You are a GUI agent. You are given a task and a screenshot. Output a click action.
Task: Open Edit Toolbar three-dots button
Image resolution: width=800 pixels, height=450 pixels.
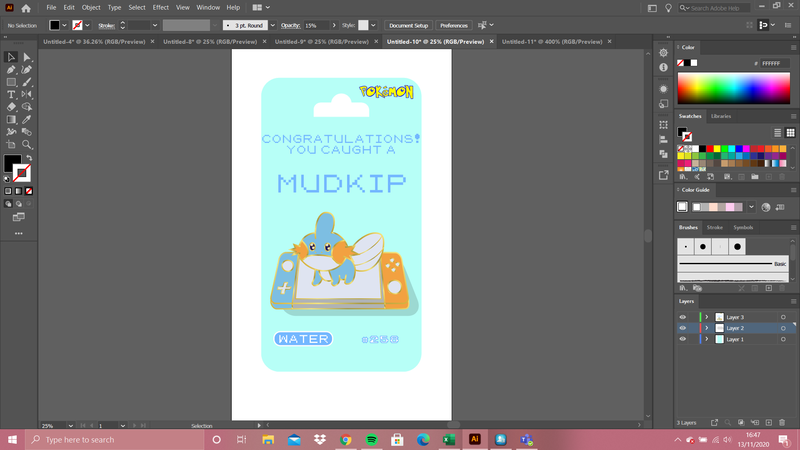click(x=19, y=233)
